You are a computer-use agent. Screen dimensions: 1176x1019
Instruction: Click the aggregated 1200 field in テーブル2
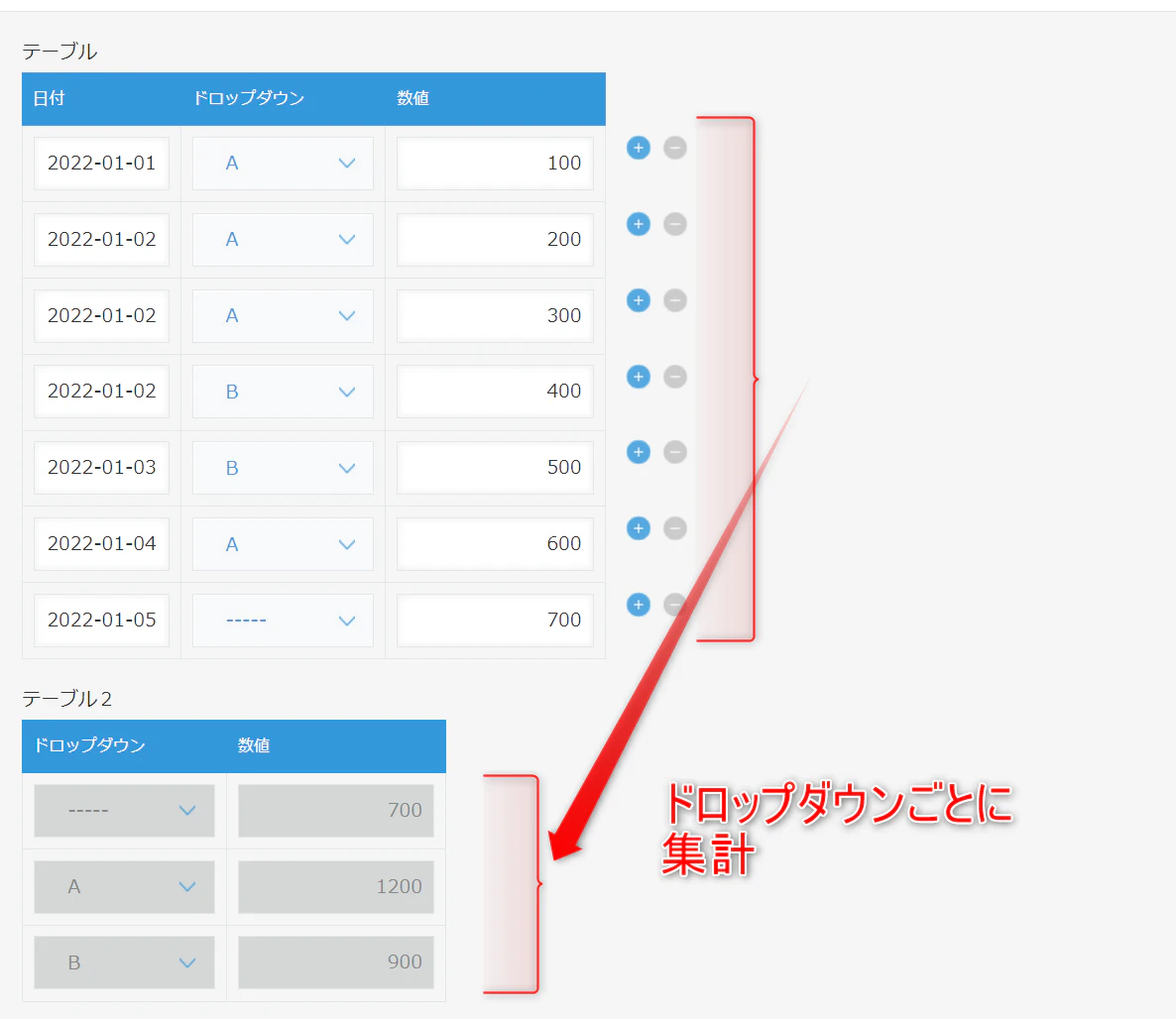(x=336, y=887)
